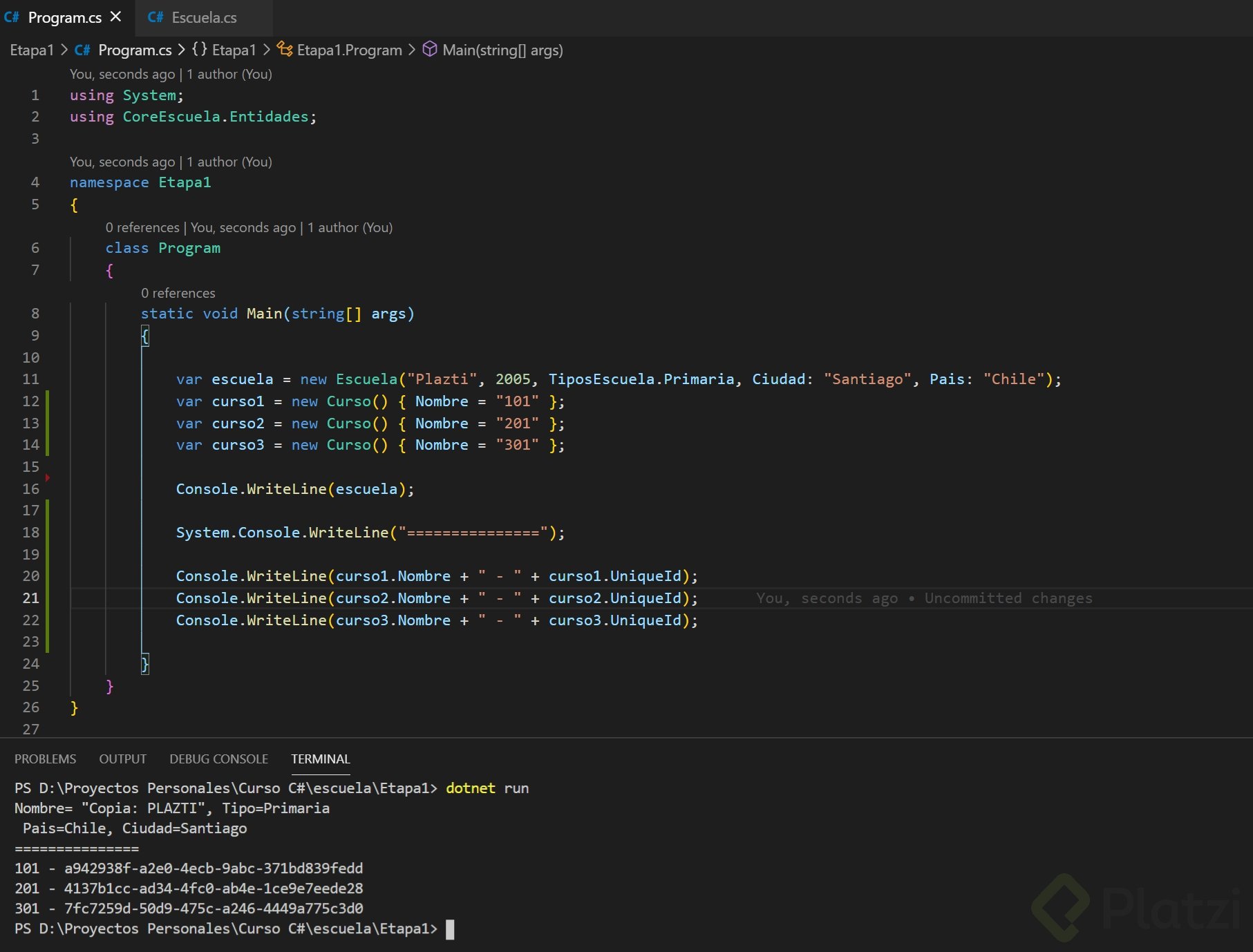Open the Program.cs breadcrumb item

coord(135,50)
